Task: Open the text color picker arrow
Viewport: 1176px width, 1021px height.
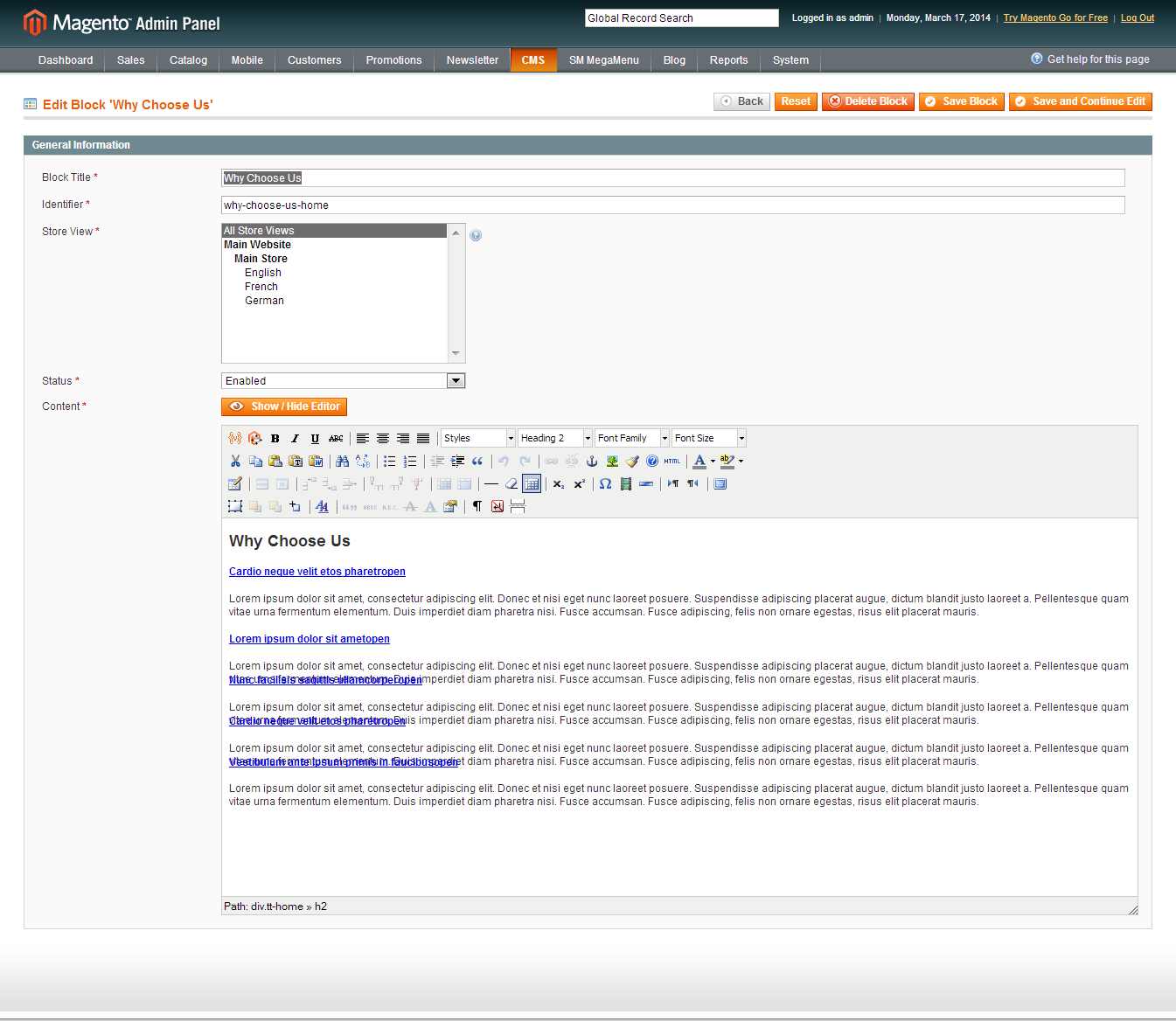Action: click(x=713, y=462)
